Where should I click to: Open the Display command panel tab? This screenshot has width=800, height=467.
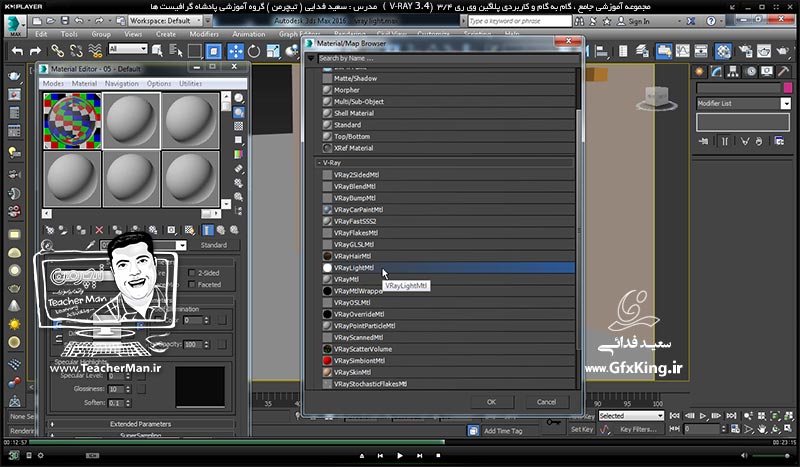767,71
